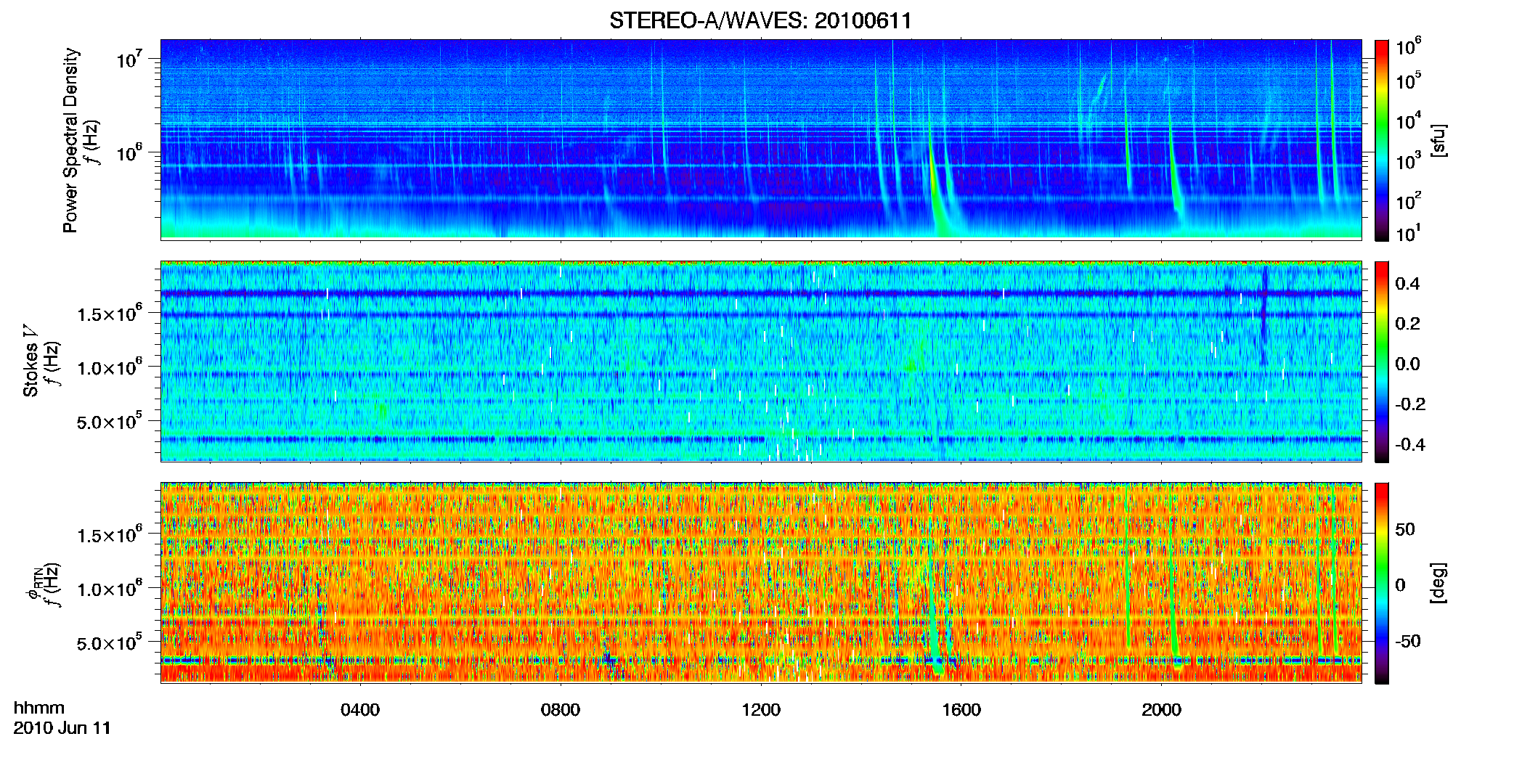The width and height of the screenshot is (1522, 784).
Task: Click the degrees color bar
Action: [x=1382, y=583]
